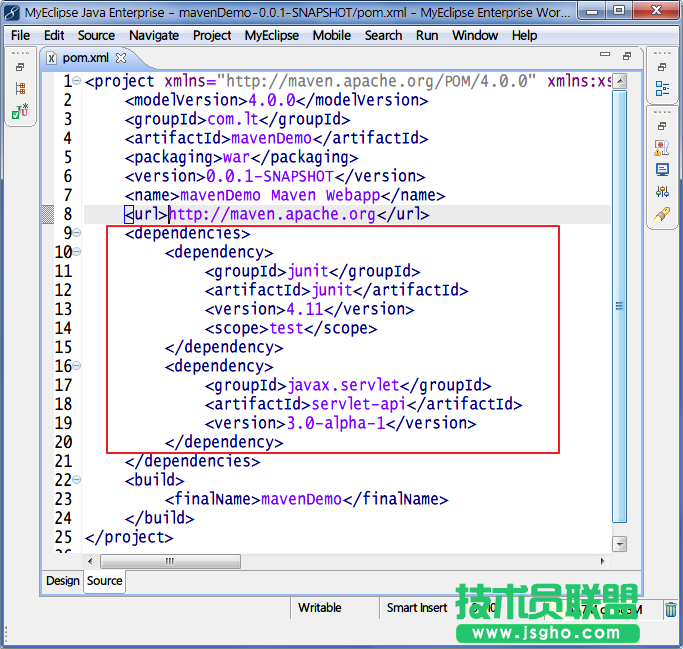Click the Writable status bar field
Screen dimensions: 683x649
(x=320, y=608)
